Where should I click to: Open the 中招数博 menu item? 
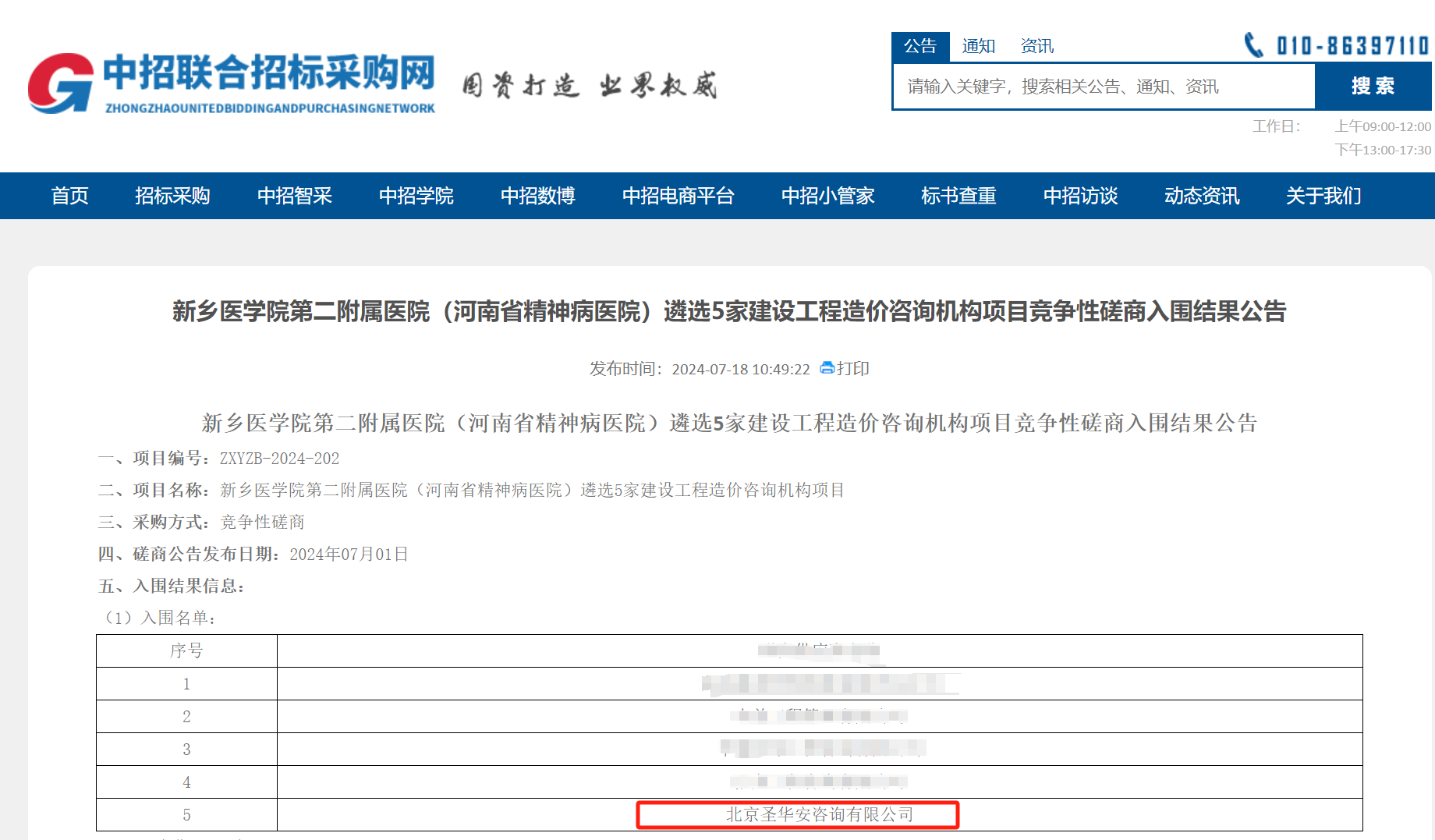[x=538, y=196]
